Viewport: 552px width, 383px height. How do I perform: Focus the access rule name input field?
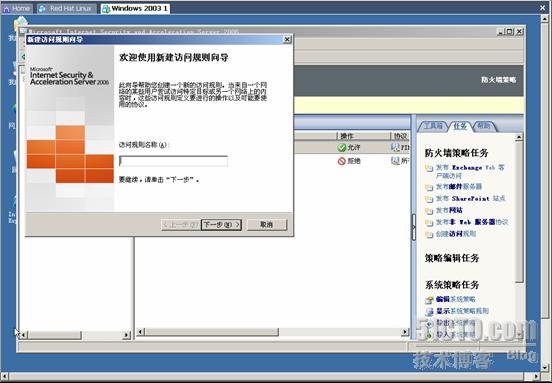[173, 161]
